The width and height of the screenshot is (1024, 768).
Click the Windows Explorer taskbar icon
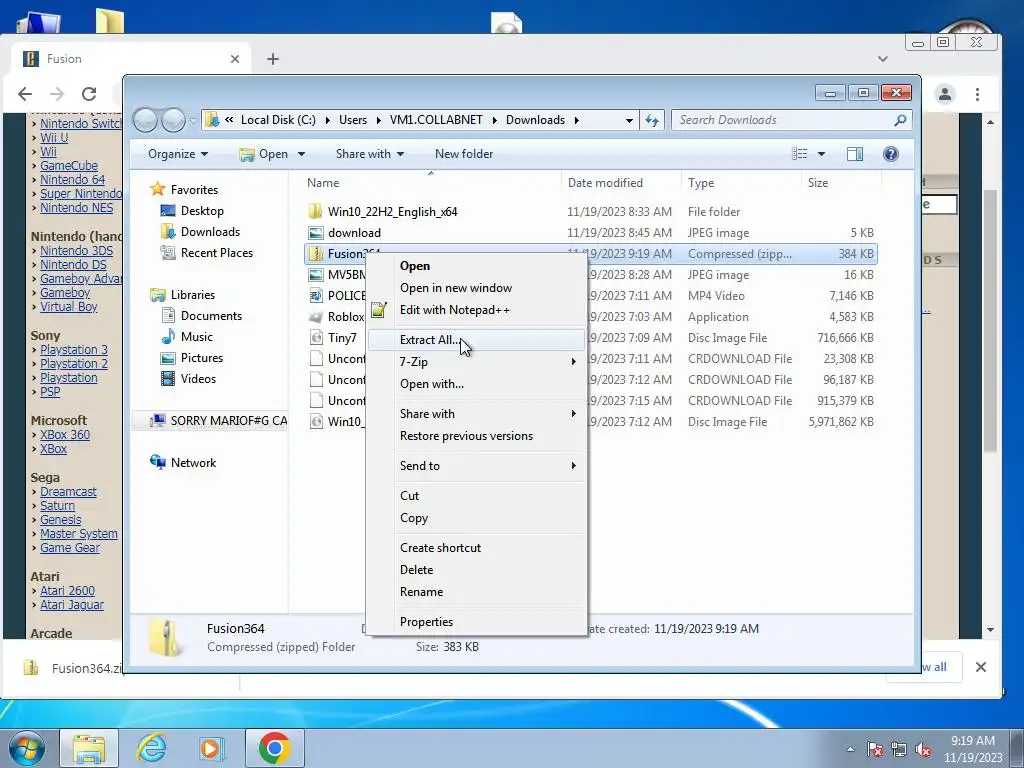[89, 748]
